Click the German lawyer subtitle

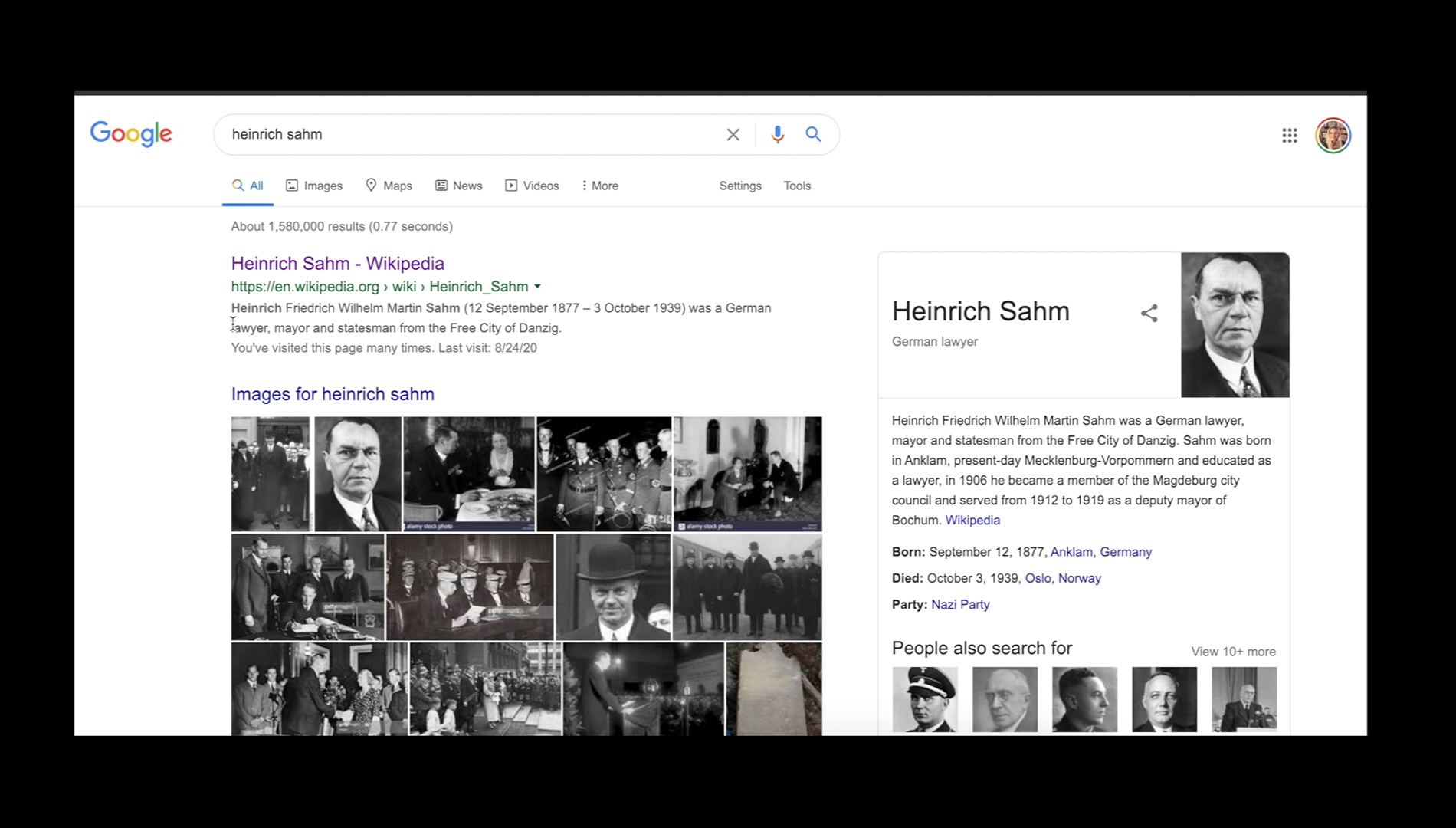(935, 342)
